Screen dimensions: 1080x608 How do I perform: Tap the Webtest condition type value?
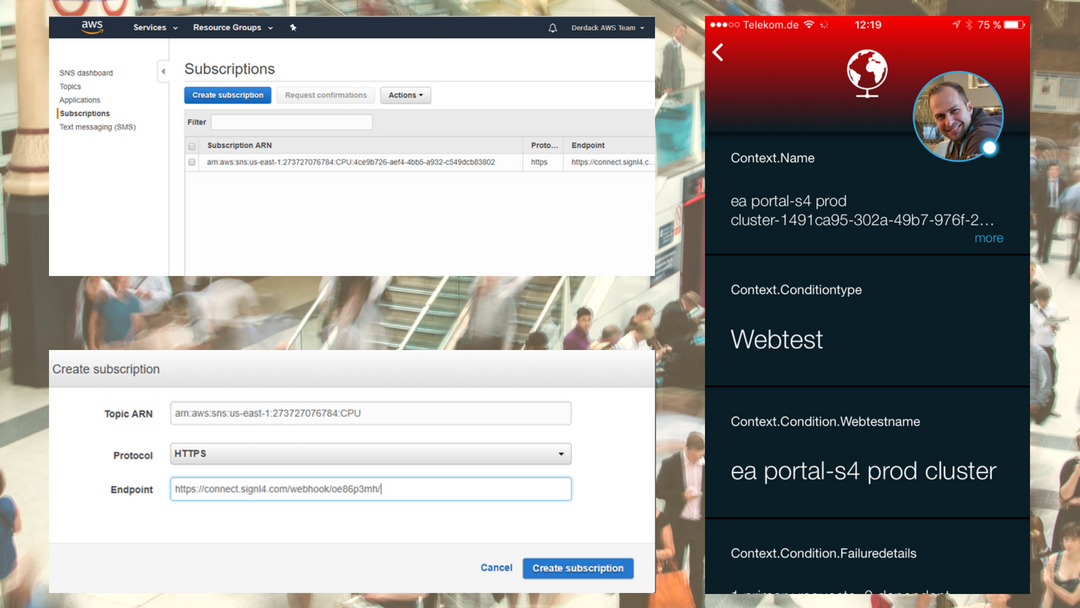click(x=776, y=339)
